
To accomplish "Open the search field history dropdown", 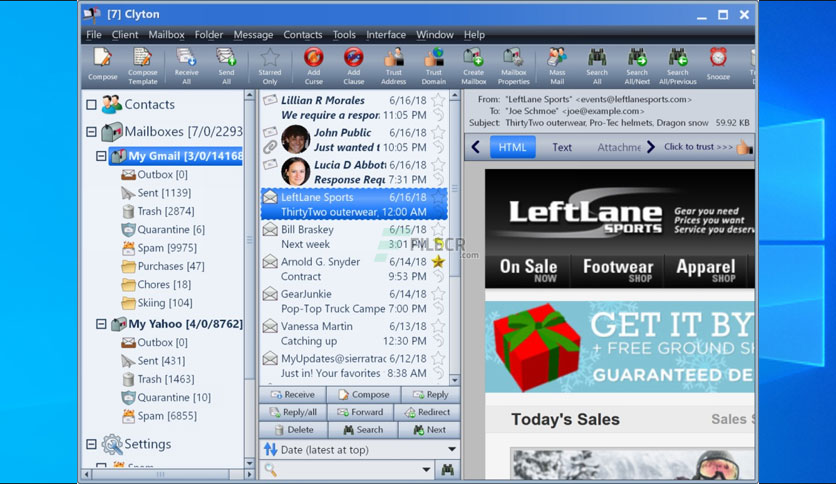I will tap(426, 470).
